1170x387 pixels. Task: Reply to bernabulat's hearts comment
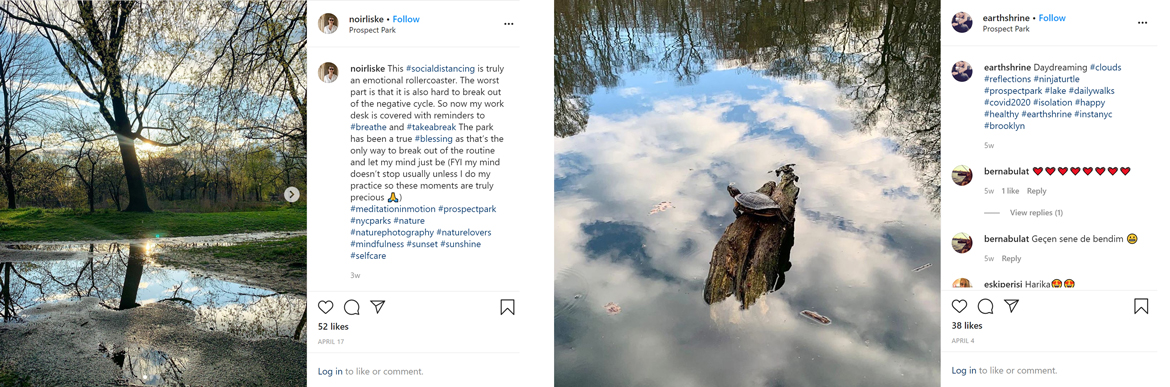click(x=1036, y=191)
